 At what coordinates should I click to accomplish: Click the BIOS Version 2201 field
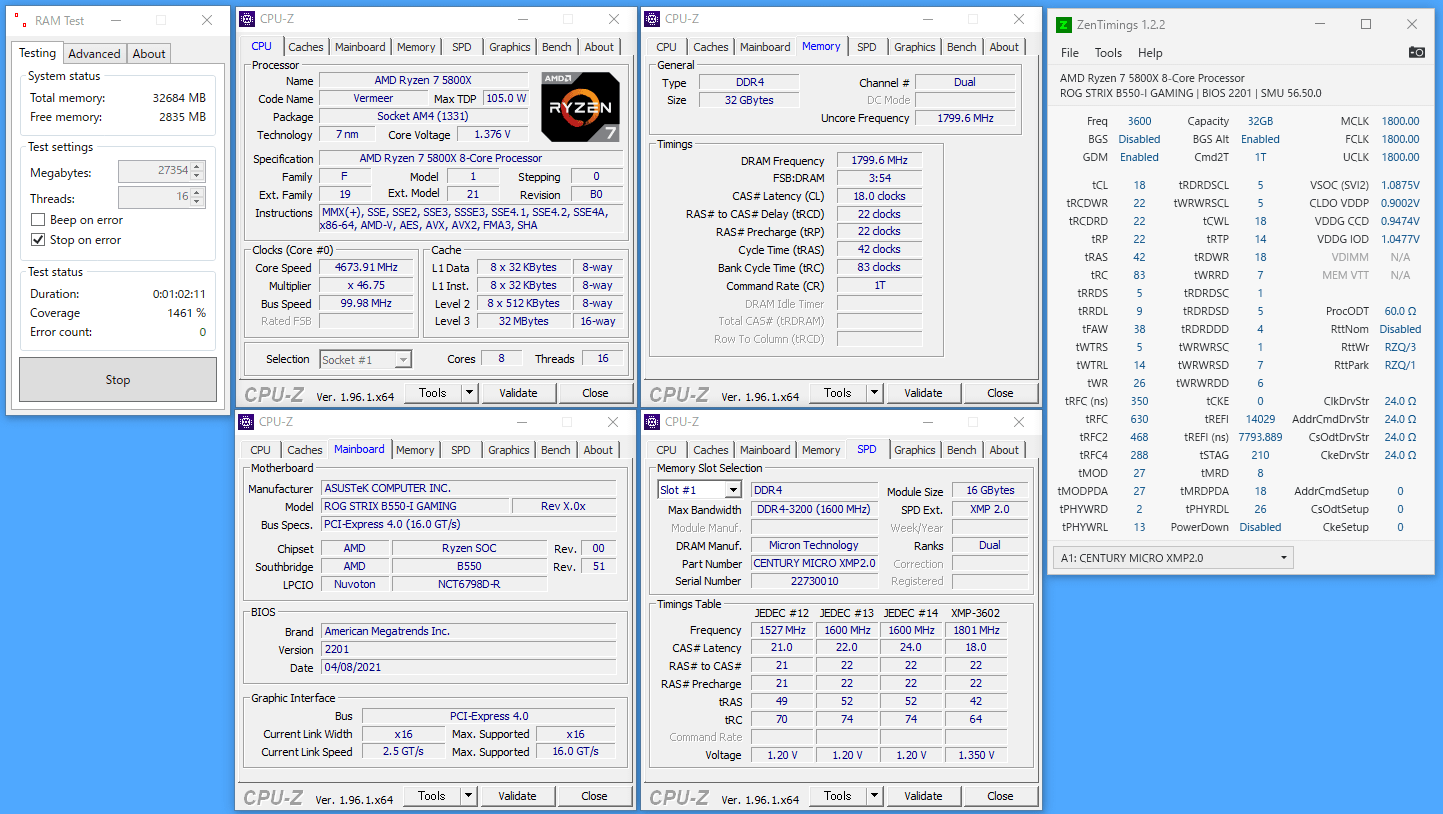(x=468, y=649)
